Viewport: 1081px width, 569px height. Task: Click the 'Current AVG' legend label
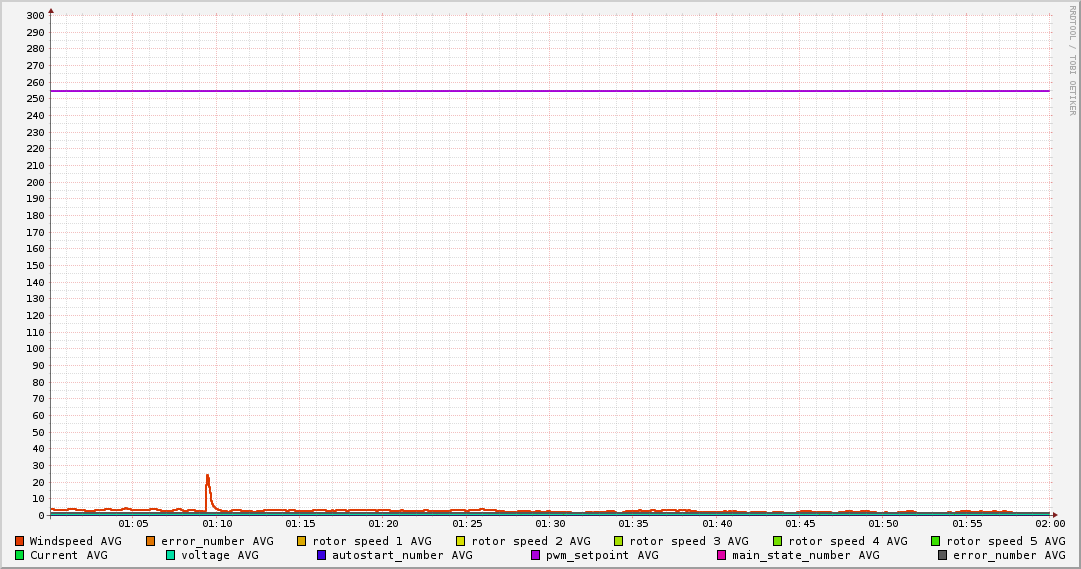[x=68, y=555]
